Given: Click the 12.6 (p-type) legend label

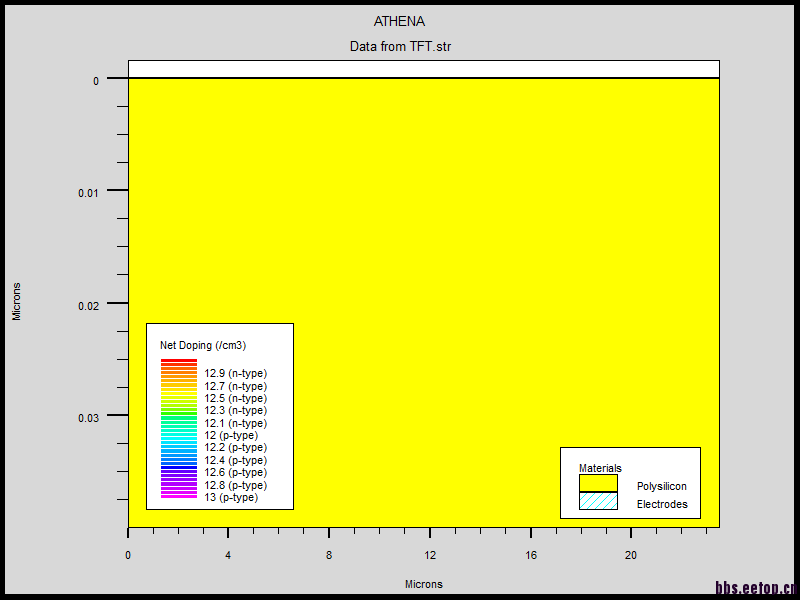Looking at the screenshot, I should click(235, 472).
